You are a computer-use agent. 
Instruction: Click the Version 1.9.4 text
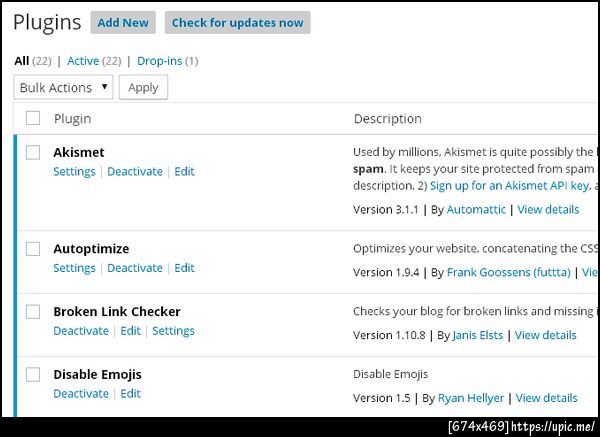click(x=386, y=272)
